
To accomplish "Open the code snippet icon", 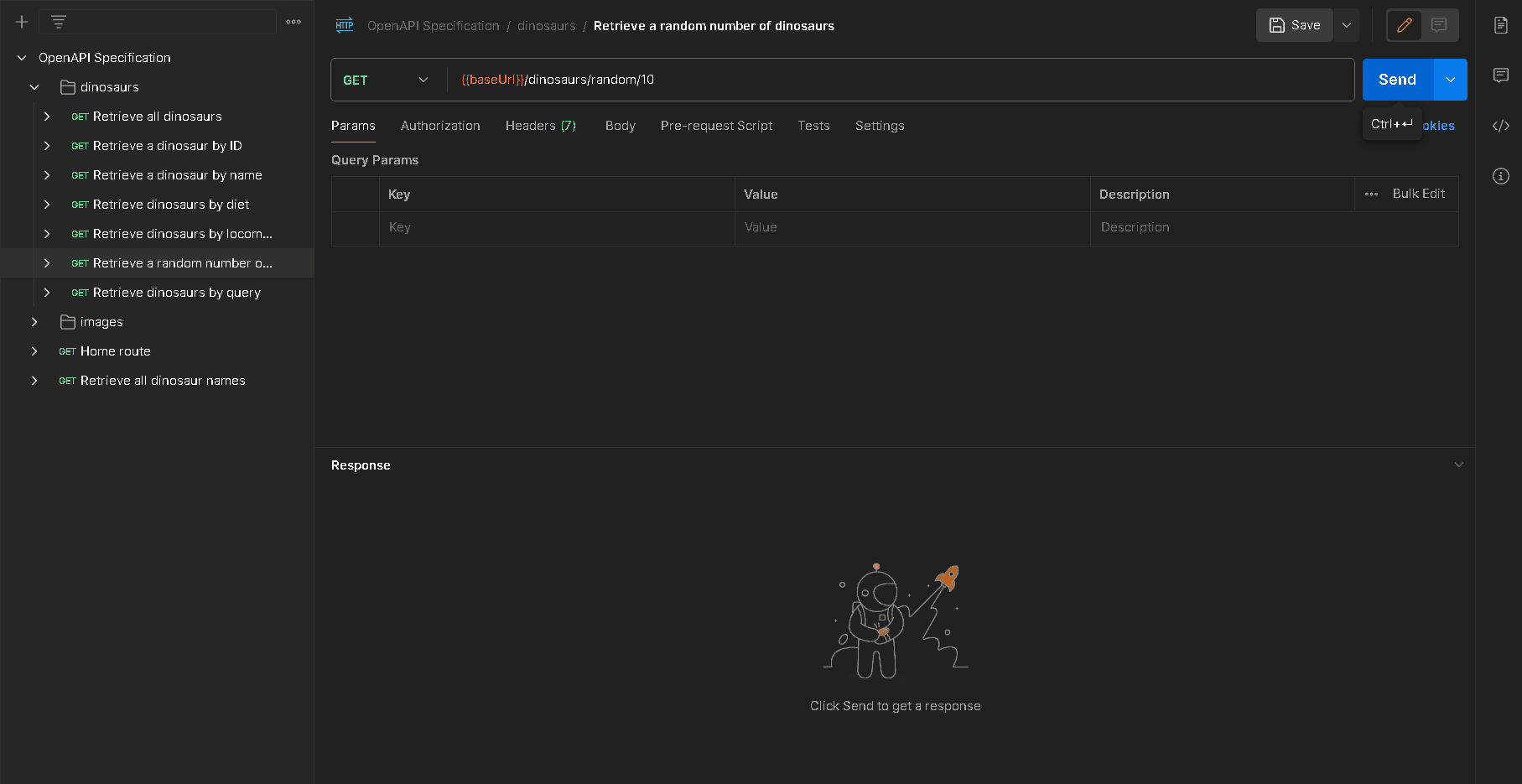I will (x=1501, y=126).
